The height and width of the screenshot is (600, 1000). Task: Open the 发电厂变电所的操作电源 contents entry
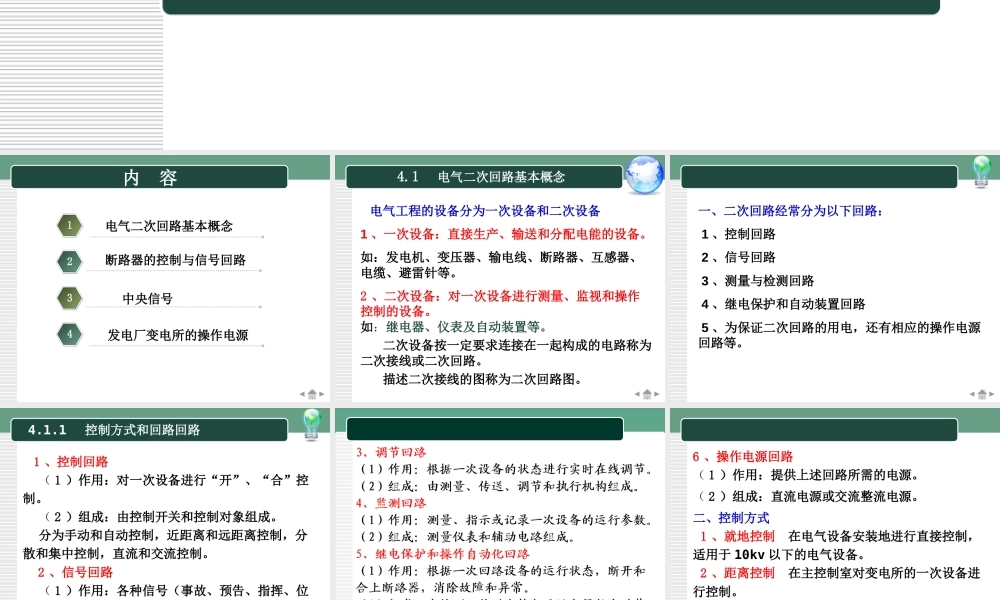[x=178, y=335]
